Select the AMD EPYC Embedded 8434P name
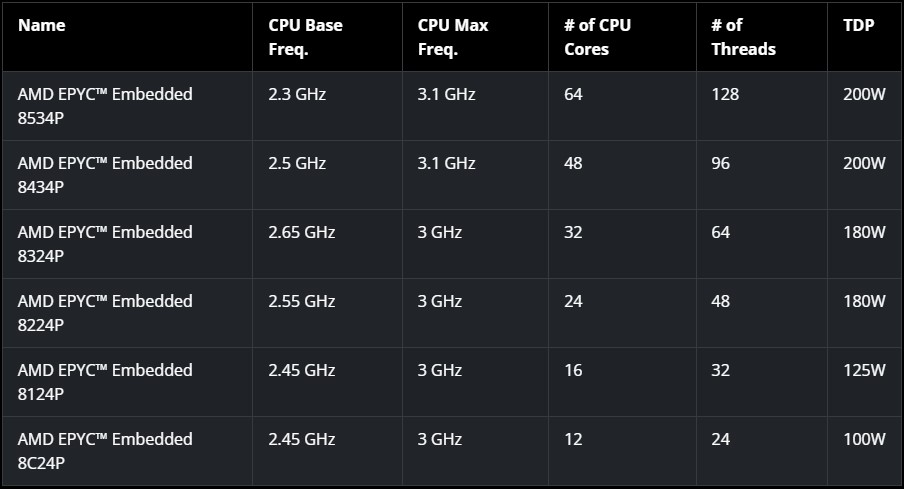Image resolution: width=904 pixels, height=489 pixels. pyautogui.click(x=105, y=174)
